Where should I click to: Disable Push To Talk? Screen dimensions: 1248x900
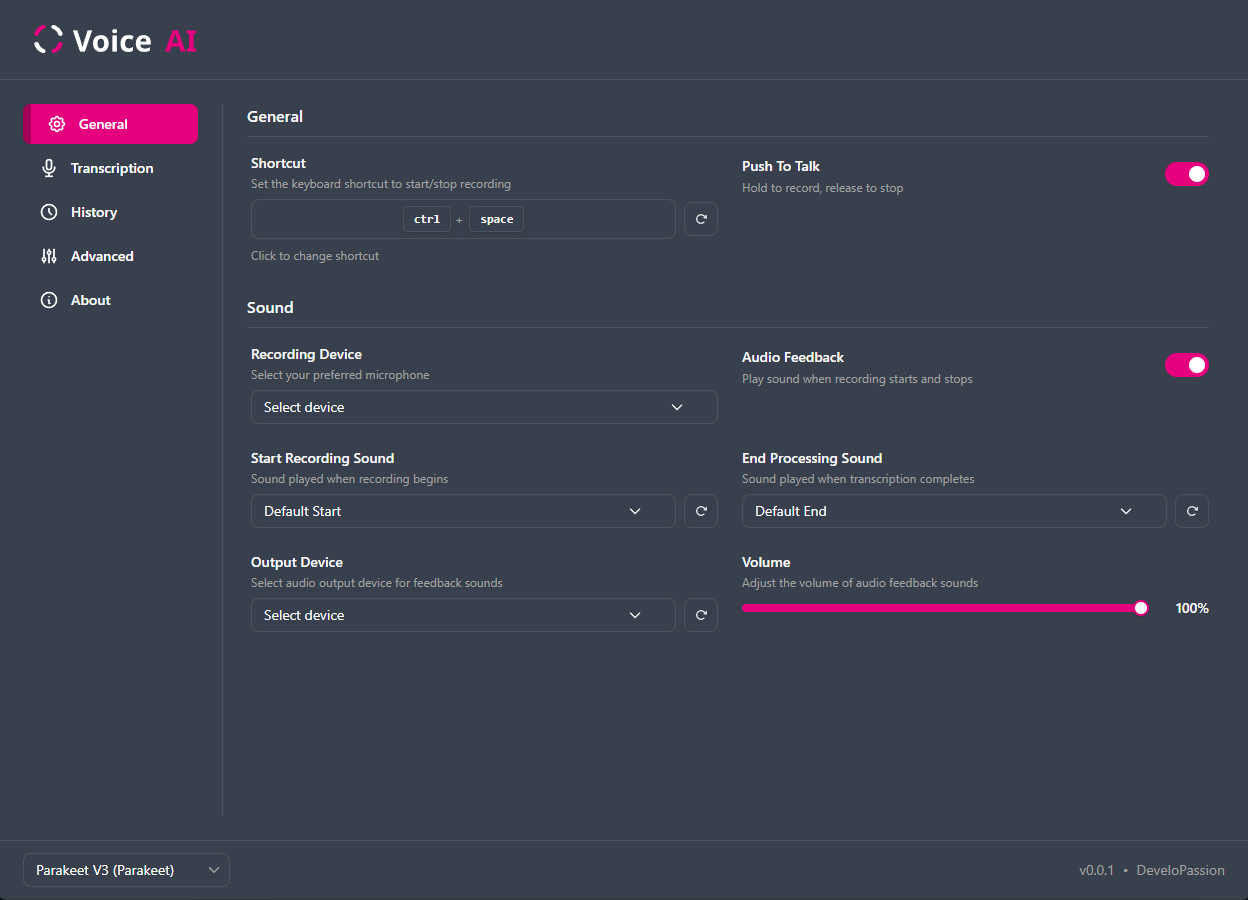1187,173
